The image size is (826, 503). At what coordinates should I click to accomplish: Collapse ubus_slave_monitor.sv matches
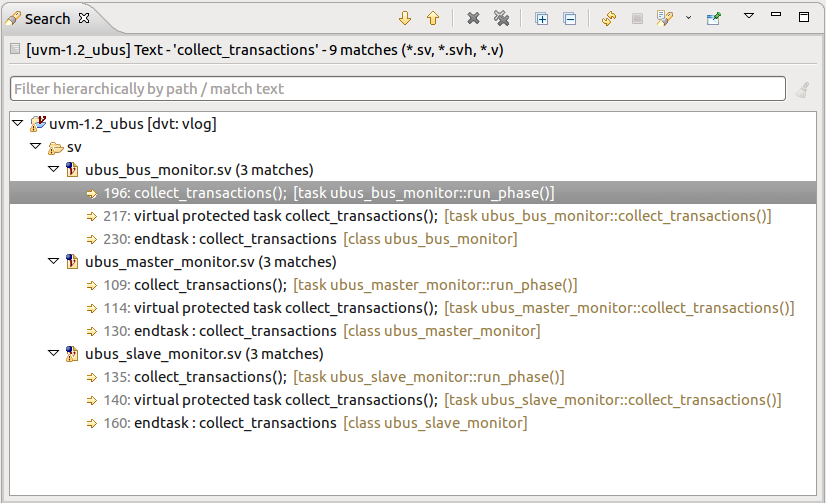tap(53, 354)
